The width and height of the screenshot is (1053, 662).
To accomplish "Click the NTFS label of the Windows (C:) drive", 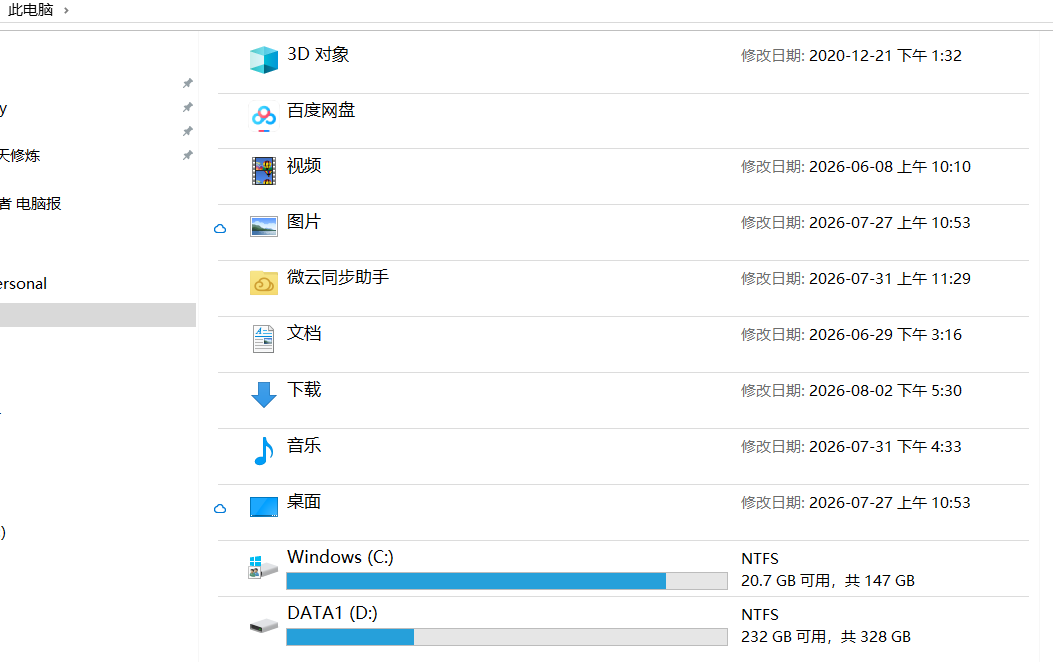I will click(x=760, y=559).
